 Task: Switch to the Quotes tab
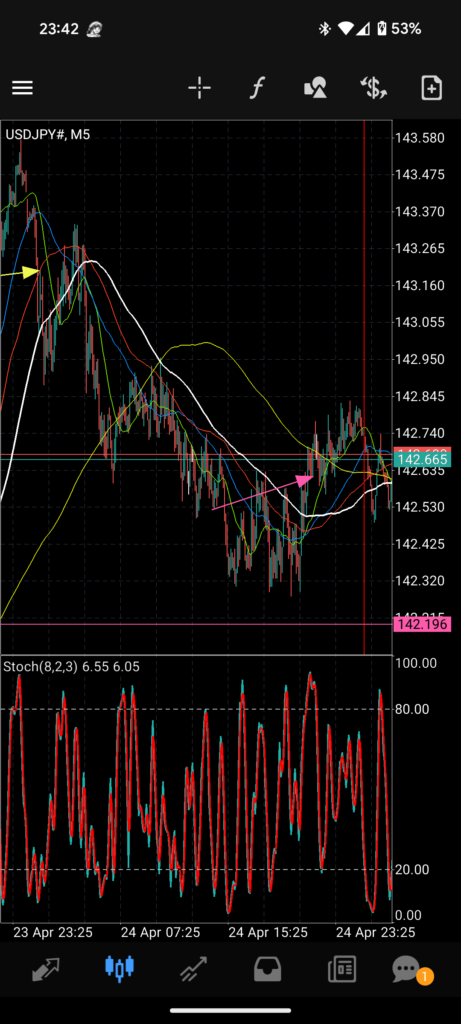[x=46, y=969]
